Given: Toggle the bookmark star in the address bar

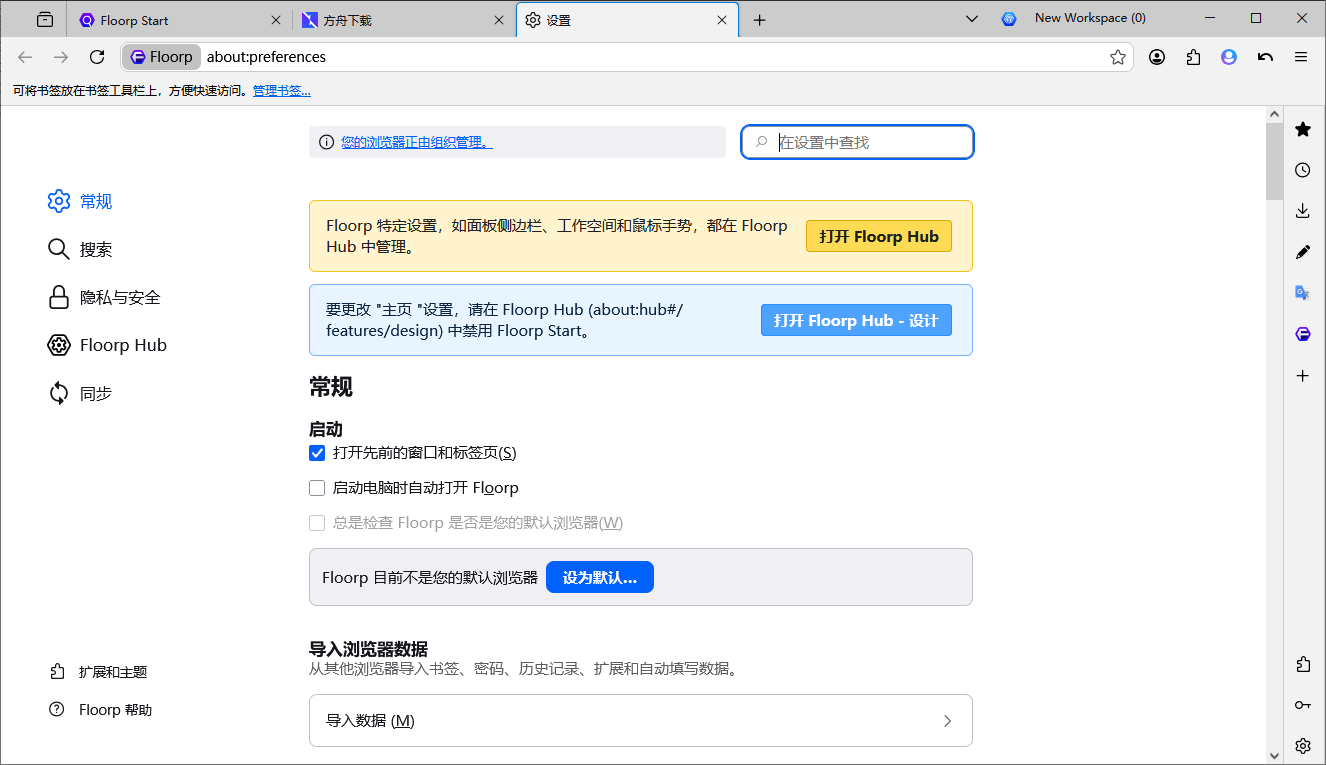Looking at the screenshot, I should [x=1117, y=57].
